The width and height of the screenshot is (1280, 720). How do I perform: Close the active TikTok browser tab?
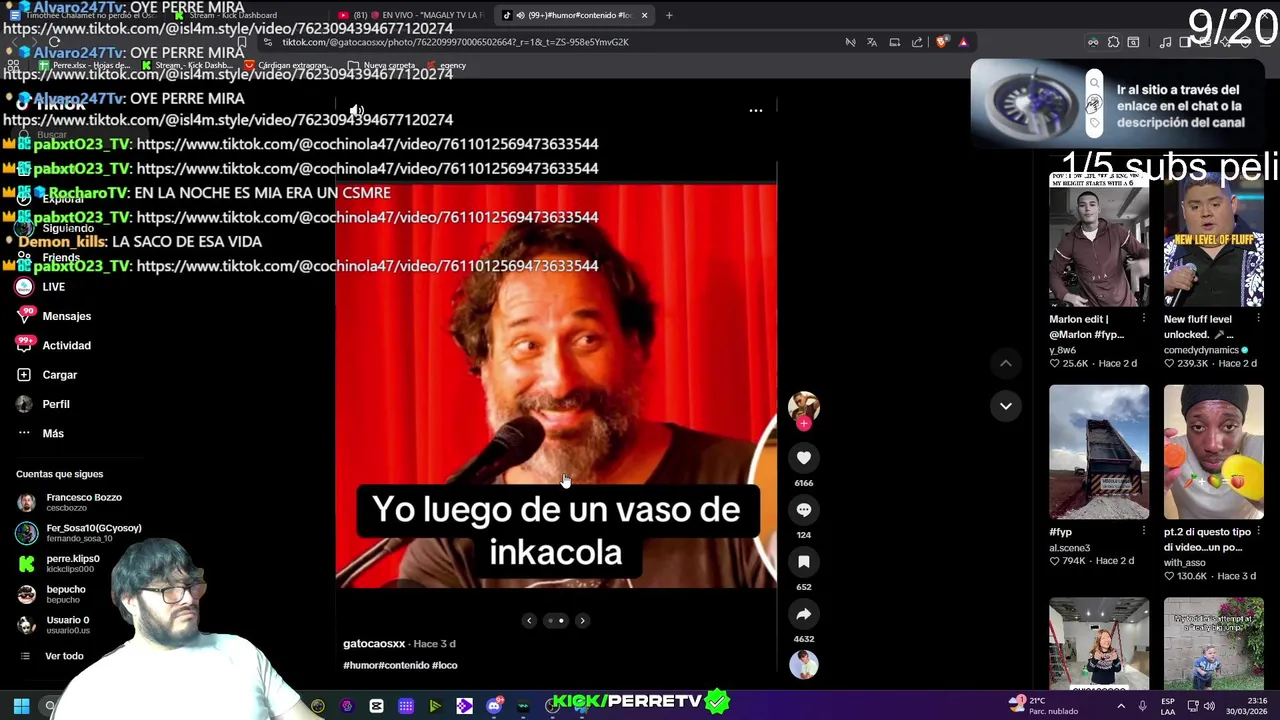[644, 15]
